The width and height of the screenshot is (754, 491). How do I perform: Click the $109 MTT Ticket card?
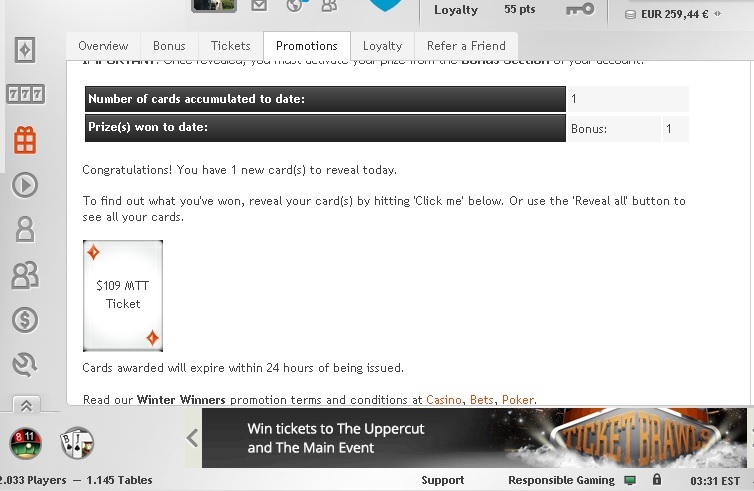(123, 295)
